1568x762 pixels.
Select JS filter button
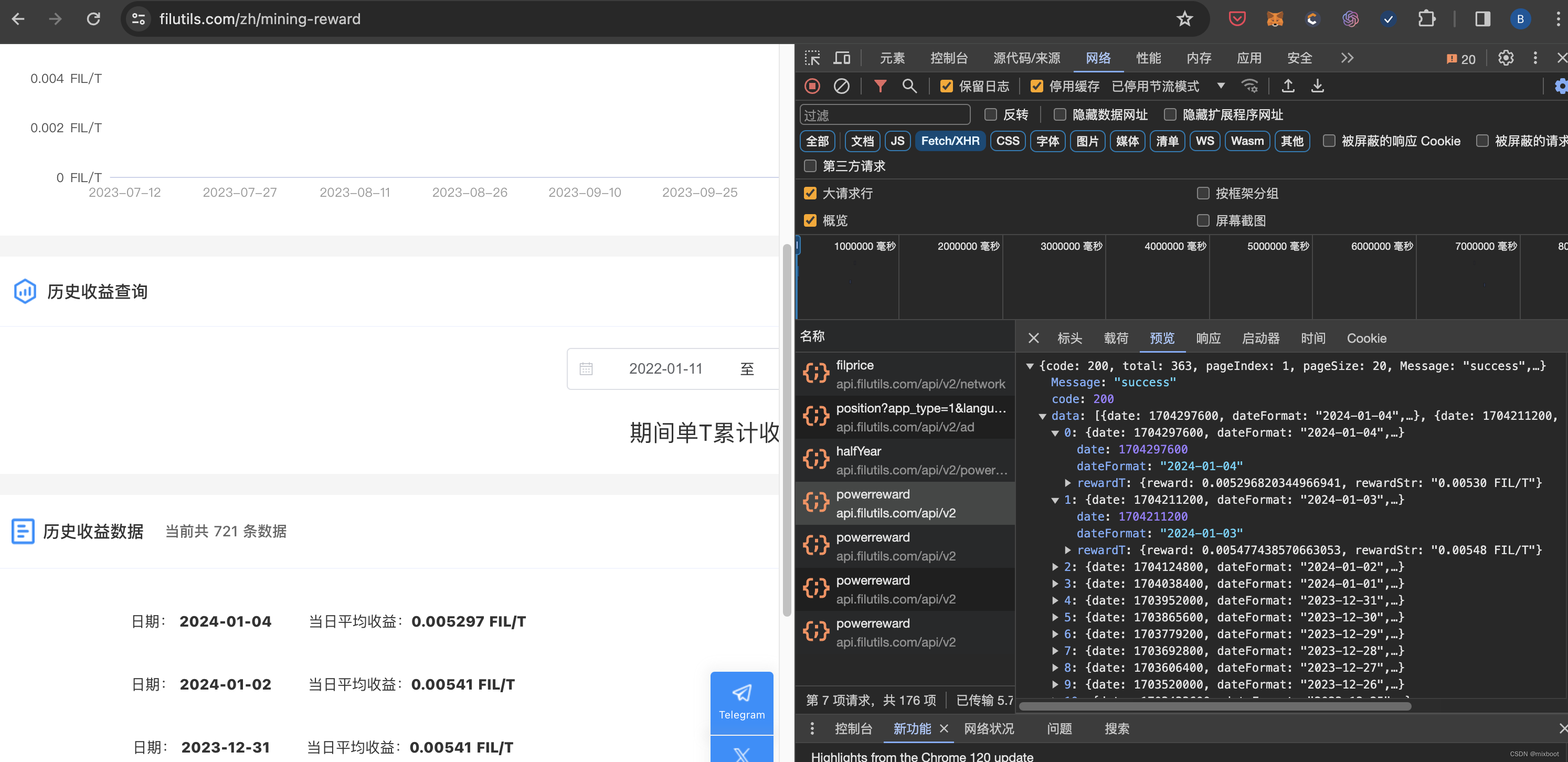[x=897, y=141]
